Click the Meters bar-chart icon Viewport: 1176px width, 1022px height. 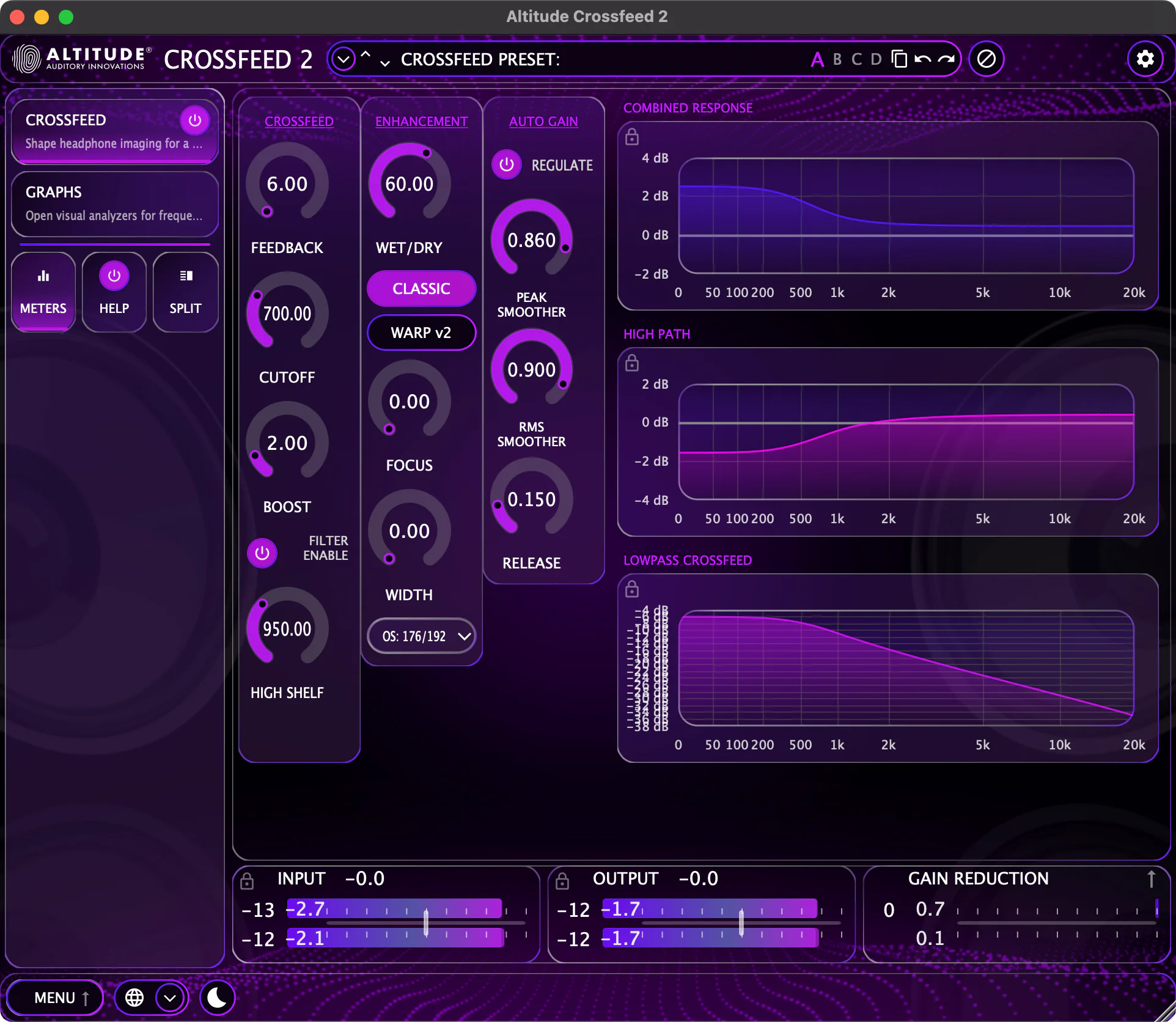43,276
